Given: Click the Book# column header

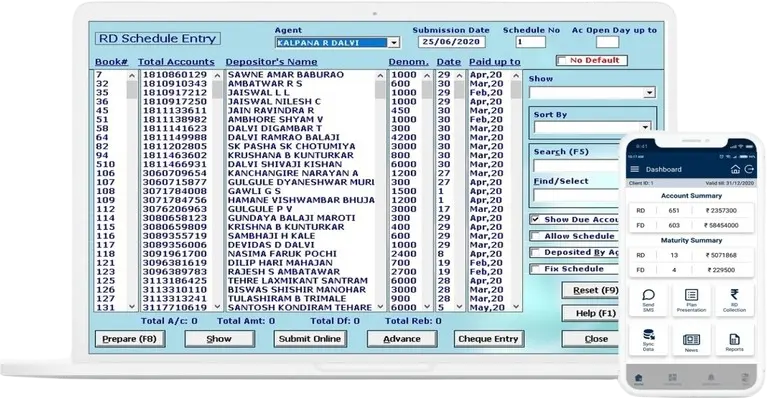Looking at the screenshot, I should pyautogui.click(x=112, y=62).
